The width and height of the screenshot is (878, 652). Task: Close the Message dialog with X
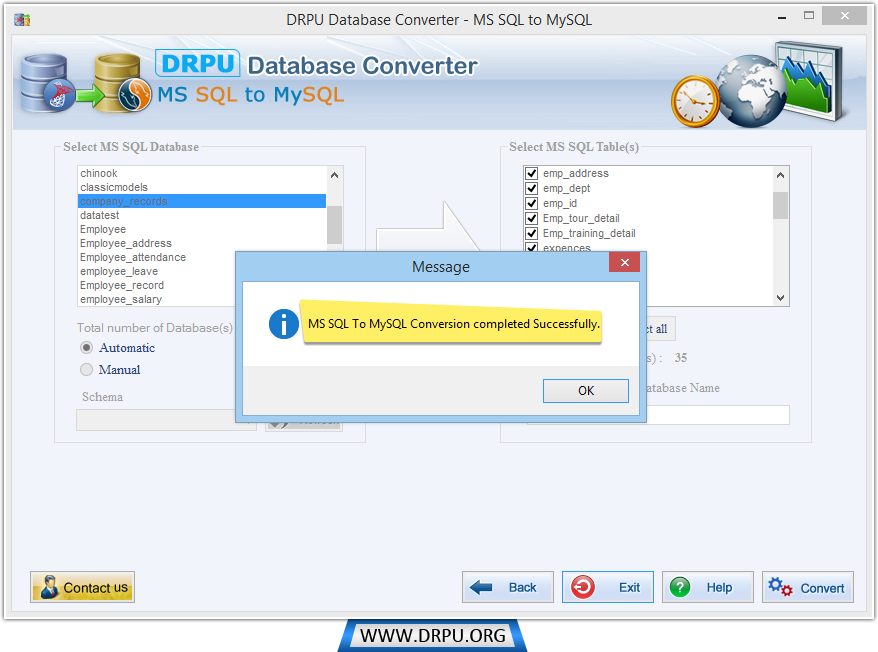point(624,262)
